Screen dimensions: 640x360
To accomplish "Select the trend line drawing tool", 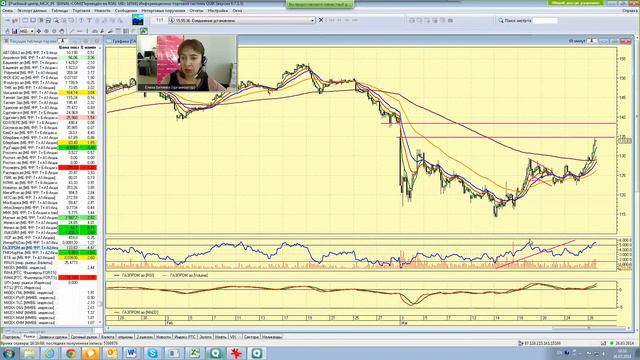I will click(x=72, y=31).
